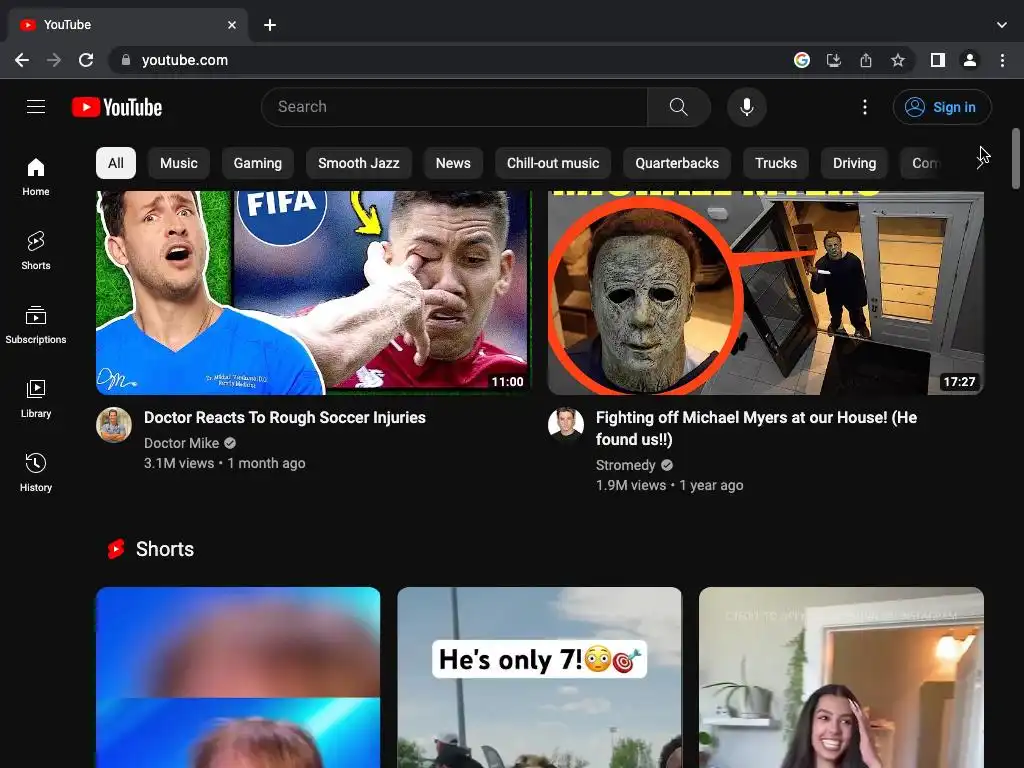
Task: Select the All chip
Action: pos(116,163)
